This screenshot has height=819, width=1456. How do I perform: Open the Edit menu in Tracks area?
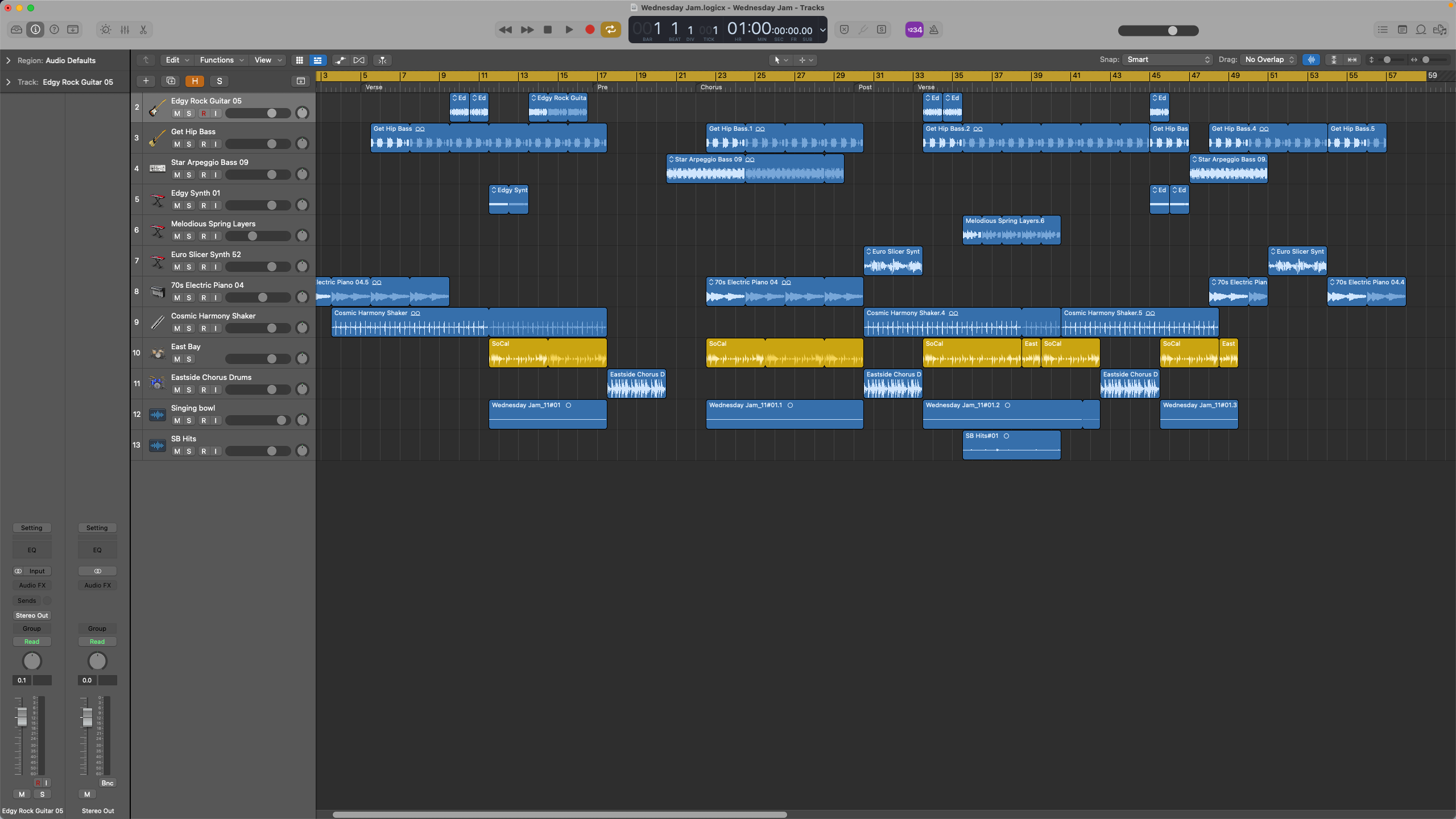(x=177, y=60)
